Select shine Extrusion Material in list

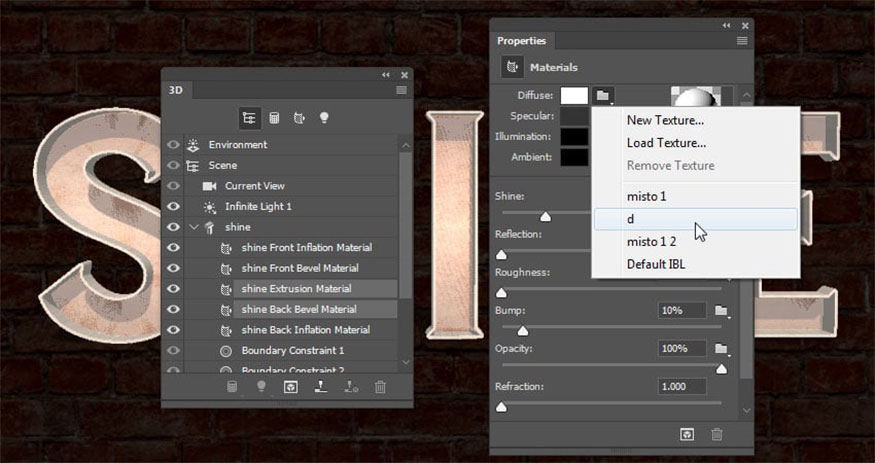[x=296, y=289]
